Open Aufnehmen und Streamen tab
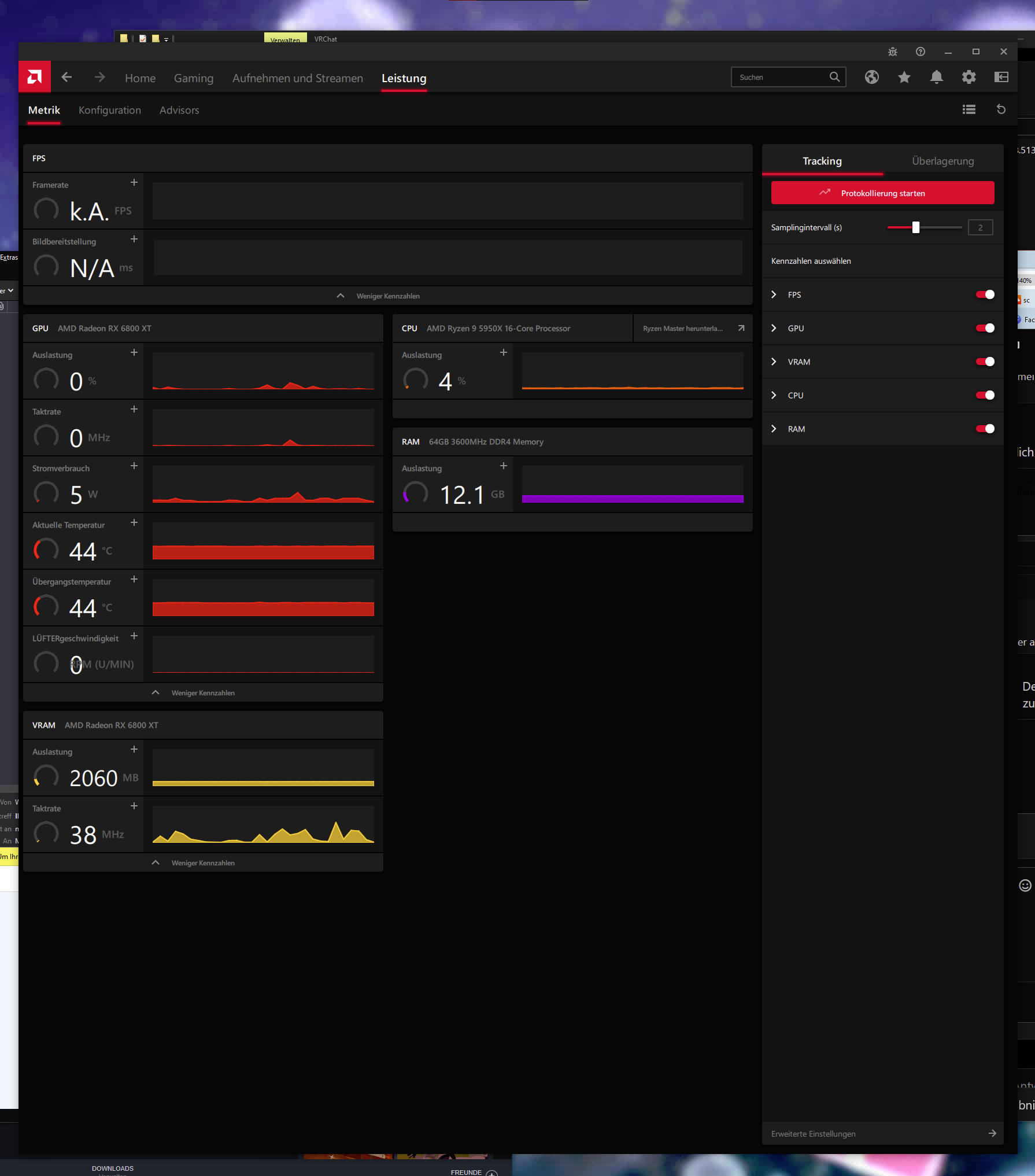Image resolution: width=1035 pixels, height=1176 pixels. click(298, 78)
